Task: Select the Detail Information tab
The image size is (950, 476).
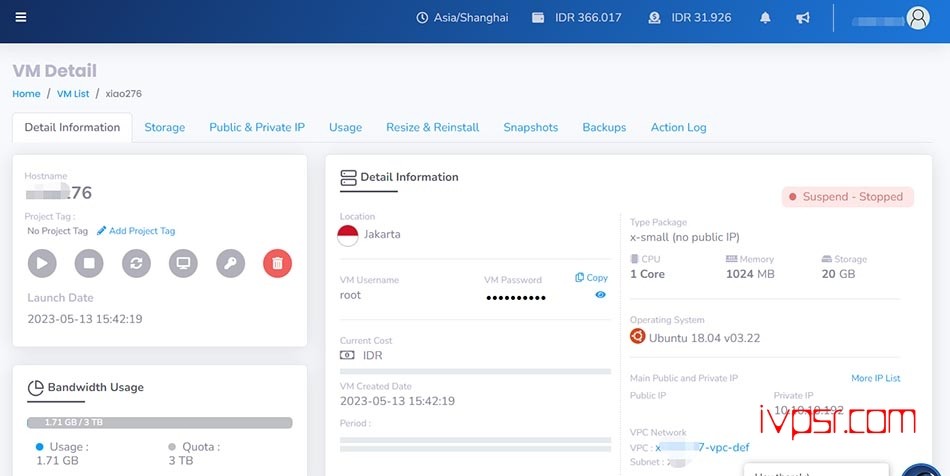Action: coord(72,127)
